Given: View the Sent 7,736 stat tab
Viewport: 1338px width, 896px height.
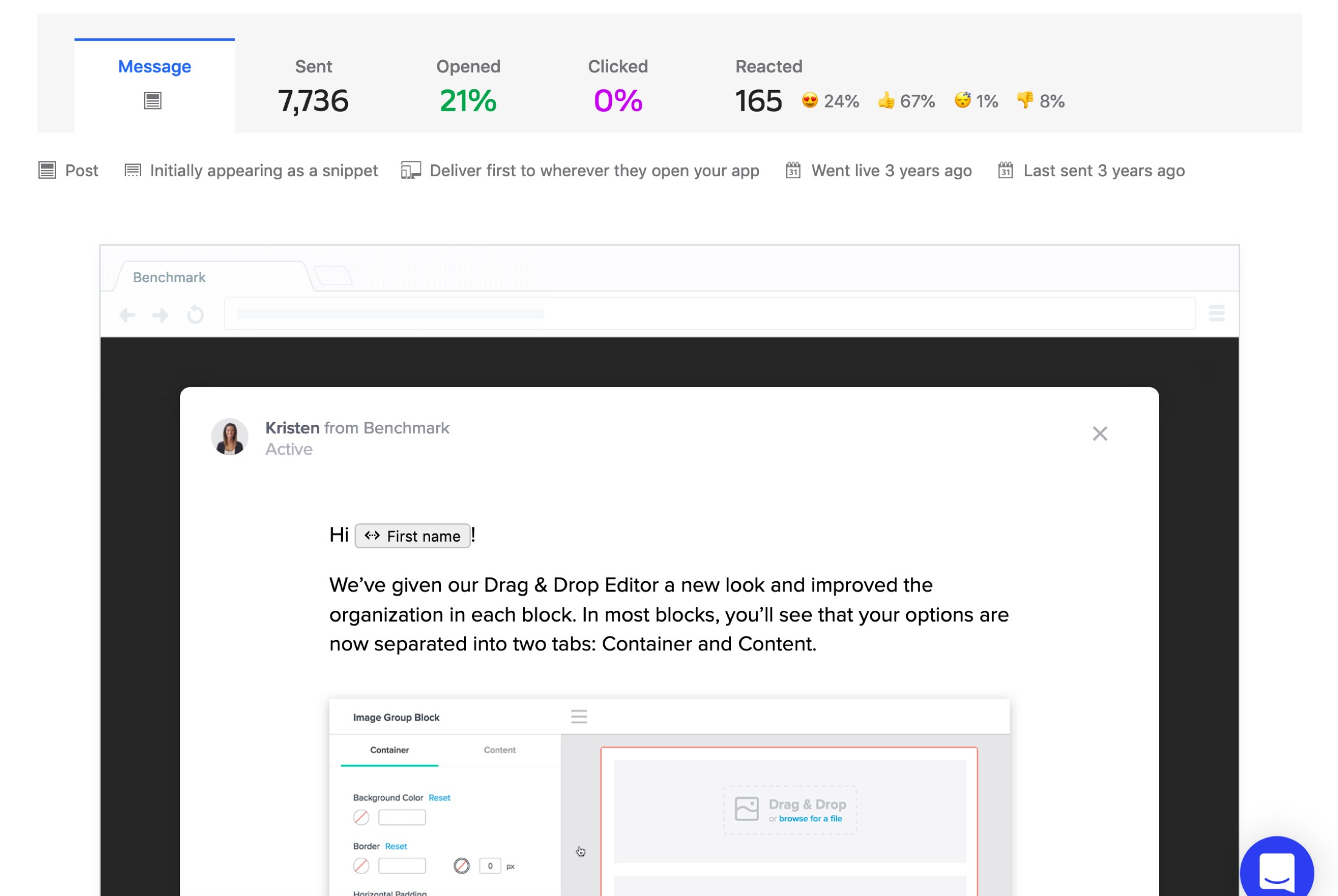Looking at the screenshot, I should [x=313, y=85].
